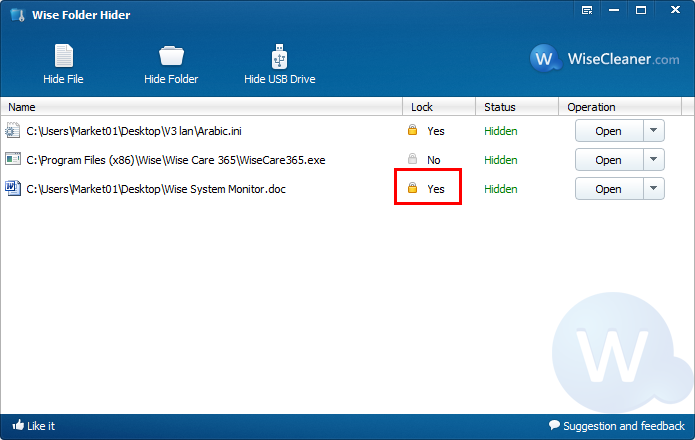The image size is (695, 440).
Task: Expand the dropdown arrow for Wise System Monitor.doc
Action: click(x=654, y=189)
